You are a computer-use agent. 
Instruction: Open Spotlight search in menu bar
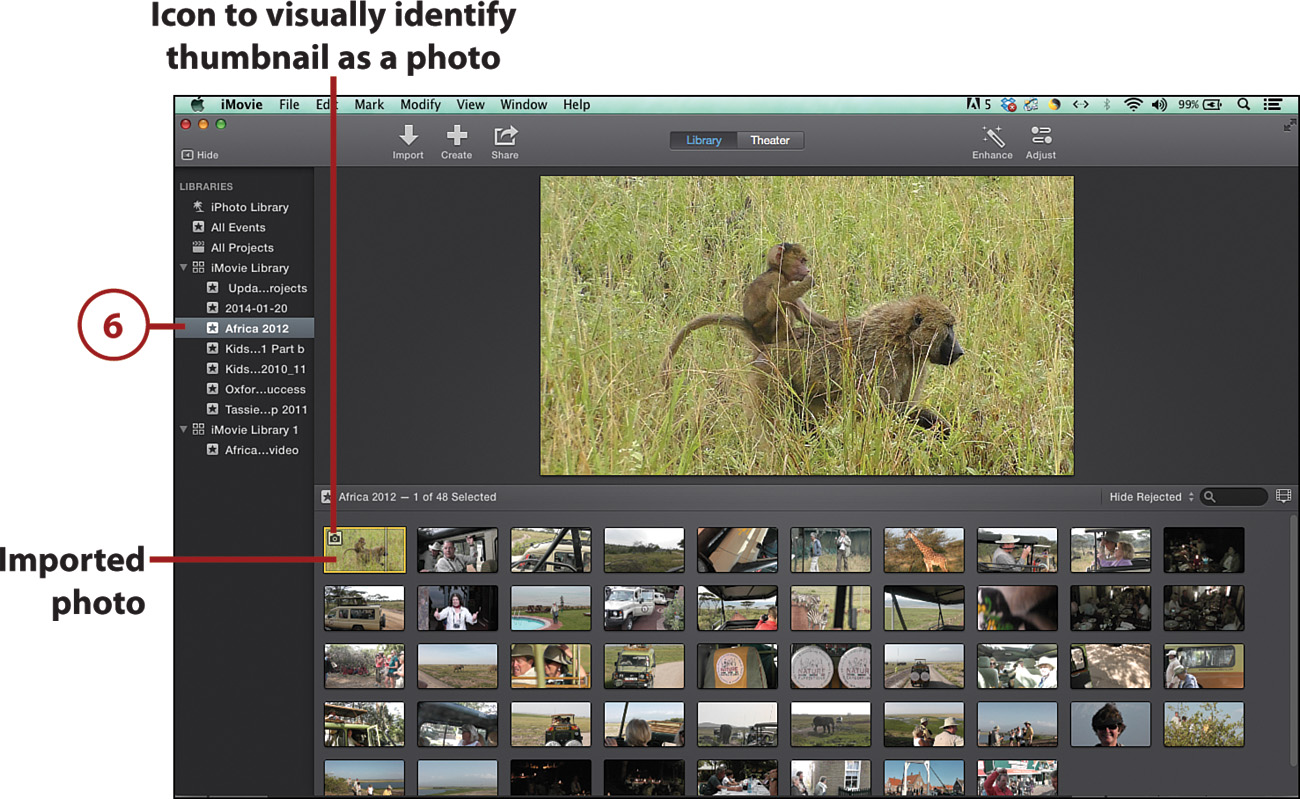pyautogui.click(x=1243, y=104)
